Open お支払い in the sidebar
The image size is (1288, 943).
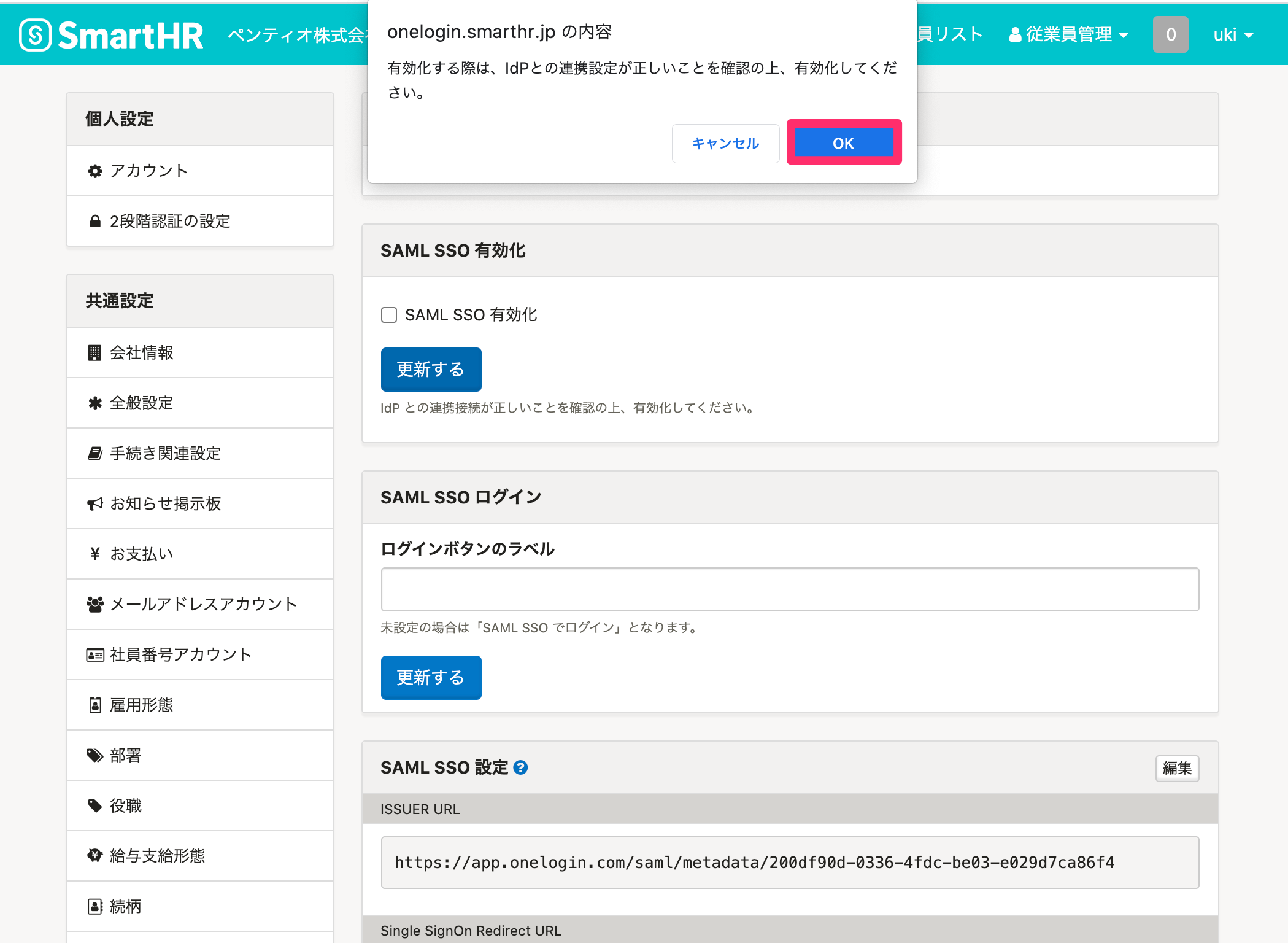200,554
